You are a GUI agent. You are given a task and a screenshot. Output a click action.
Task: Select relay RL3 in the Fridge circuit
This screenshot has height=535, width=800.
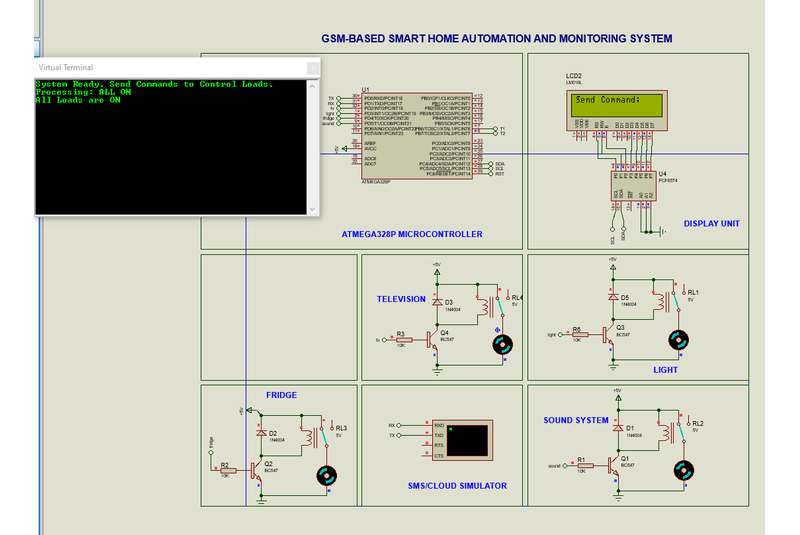pyautogui.click(x=315, y=437)
